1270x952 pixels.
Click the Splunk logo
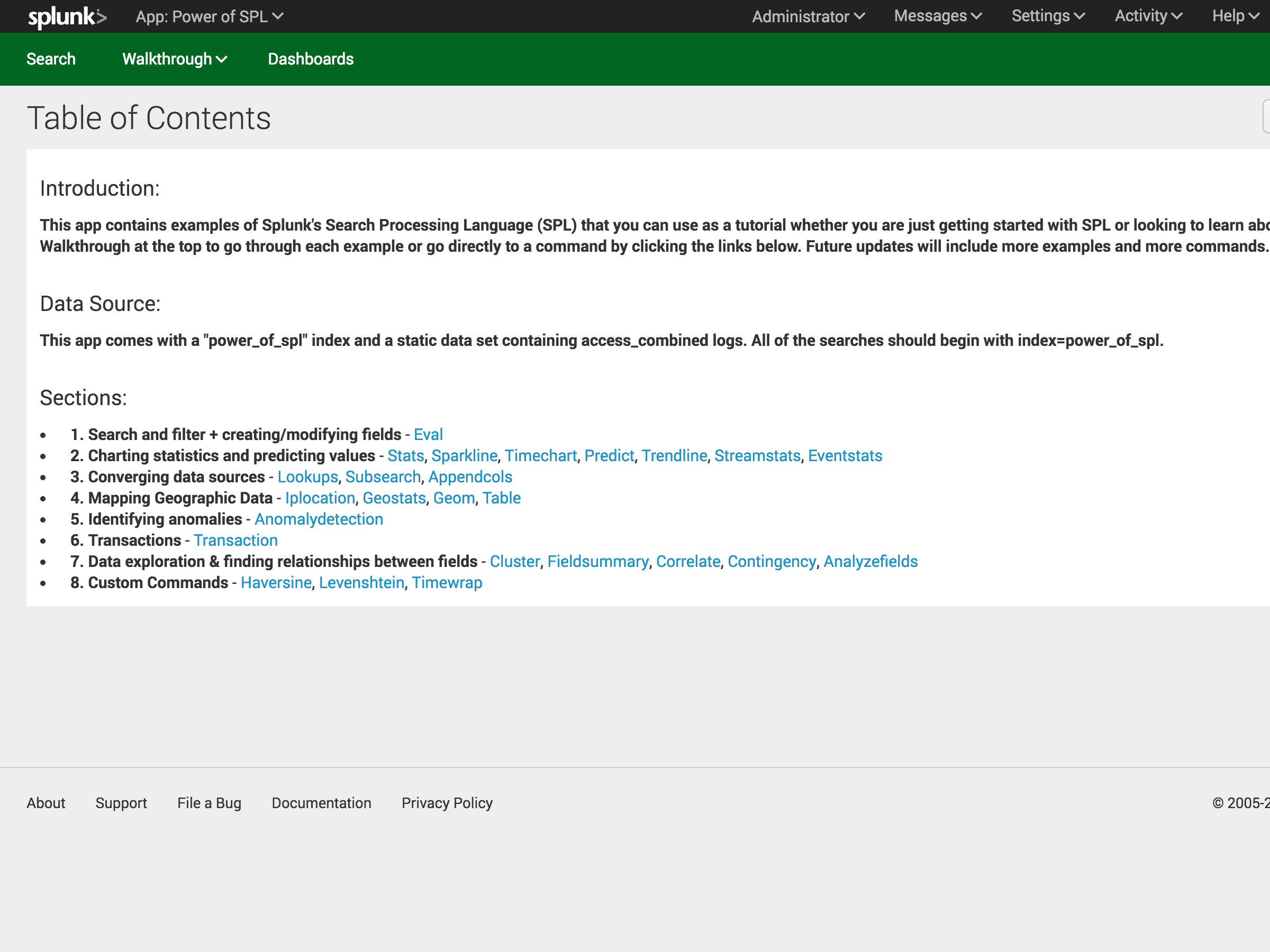(68, 17)
